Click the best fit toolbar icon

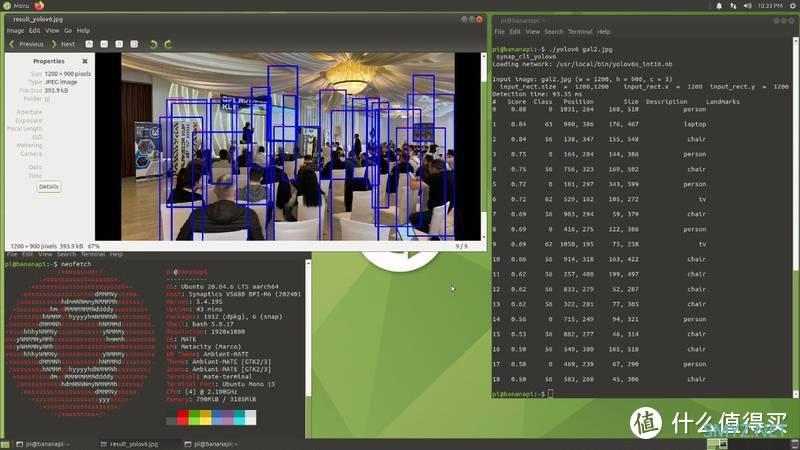[134, 44]
